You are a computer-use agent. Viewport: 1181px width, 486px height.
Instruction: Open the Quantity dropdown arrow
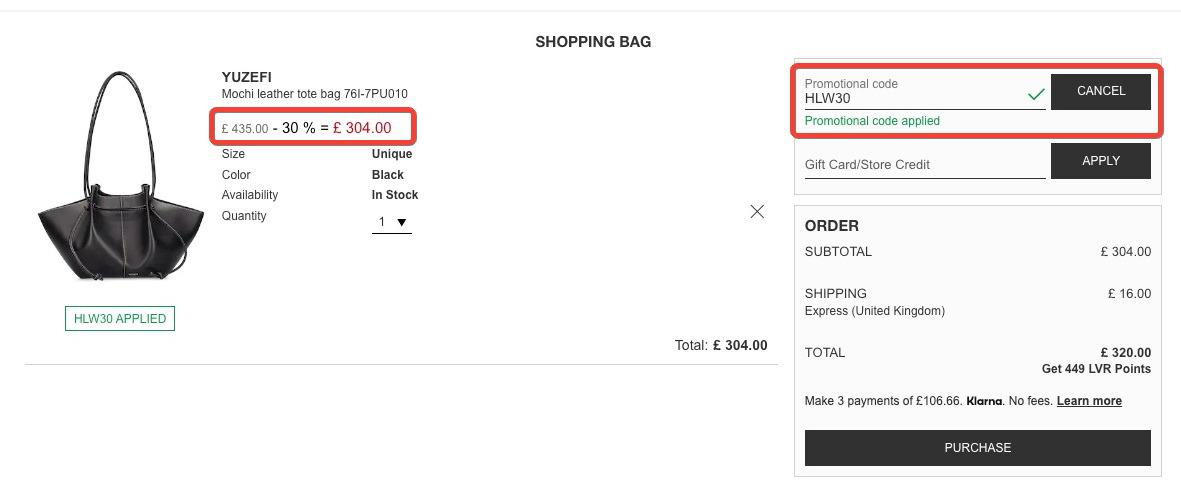click(401, 222)
